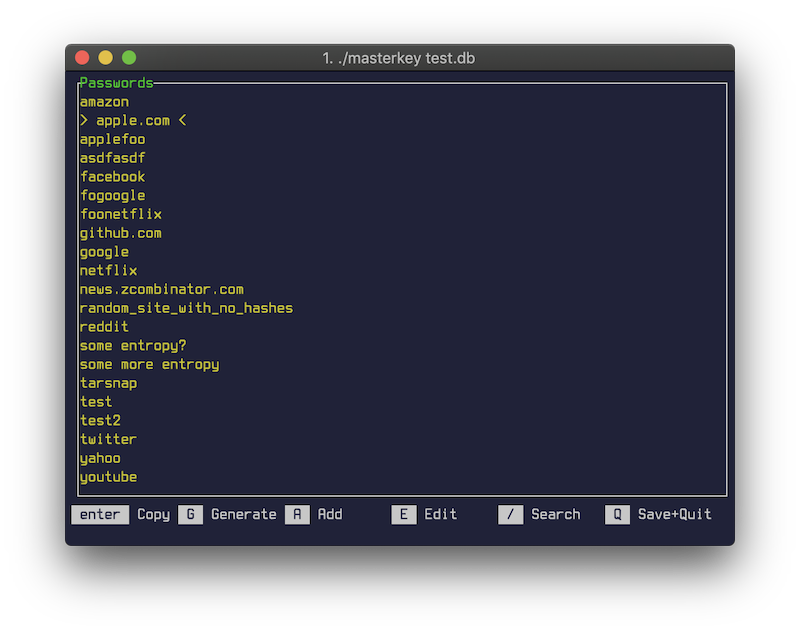Select the facebook password entry
This screenshot has width=800, height=632.
tap(113, 177)
